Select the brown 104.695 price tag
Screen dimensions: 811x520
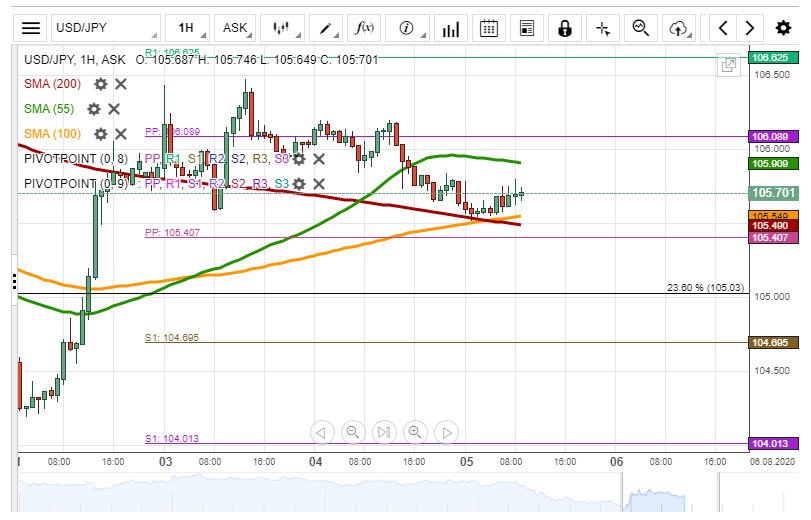coord(773,343)
